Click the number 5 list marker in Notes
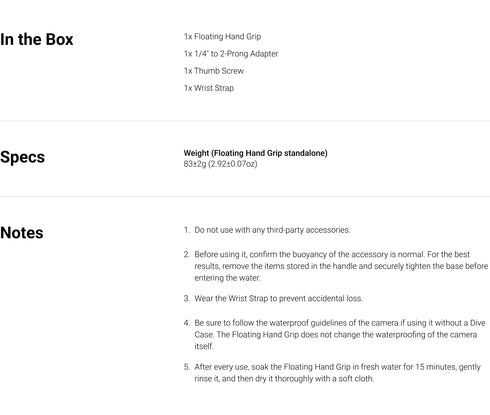This screenshot has width=490, height=415. [x=187, y=367]
